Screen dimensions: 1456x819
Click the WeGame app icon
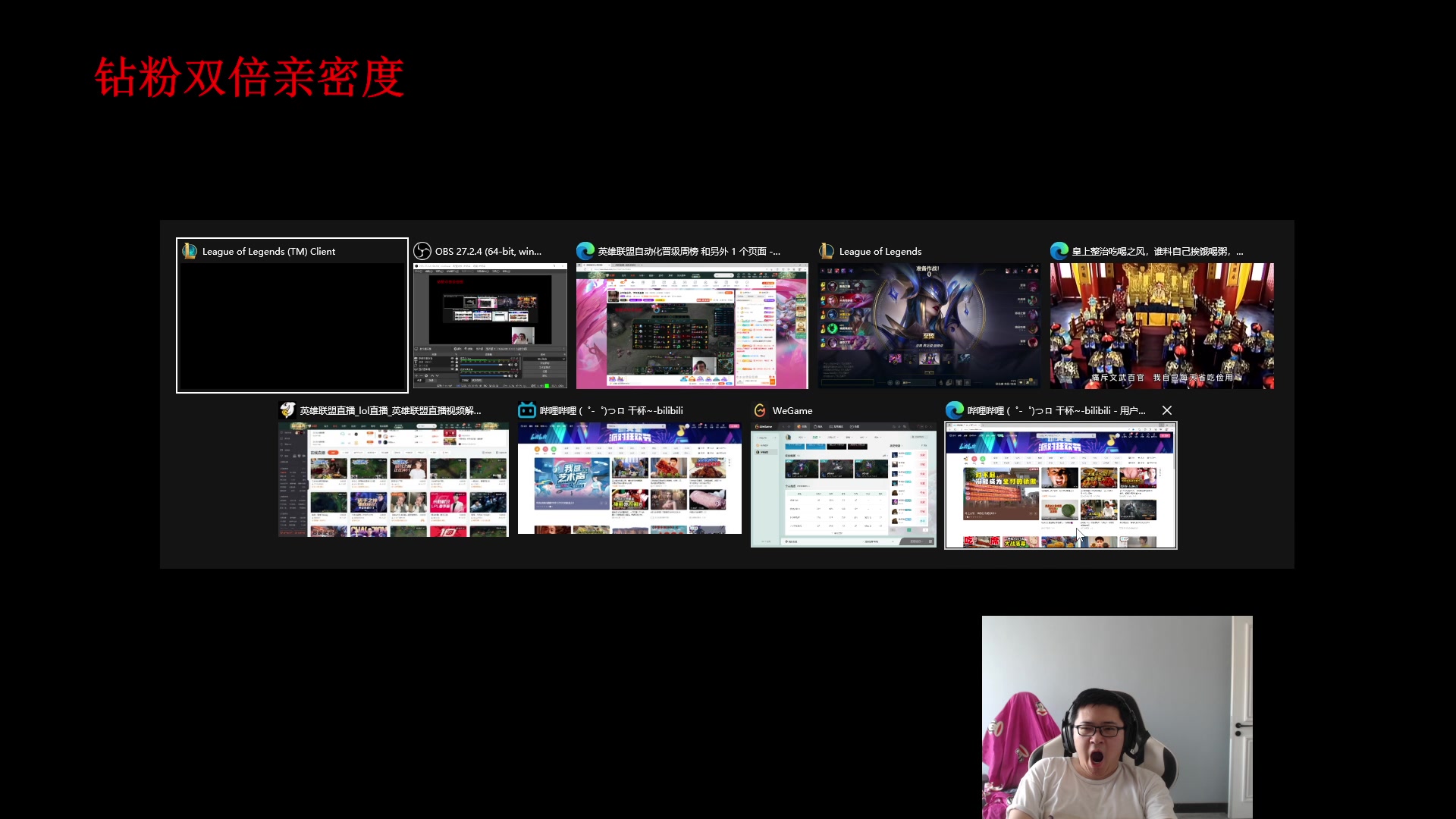(760, 410)
